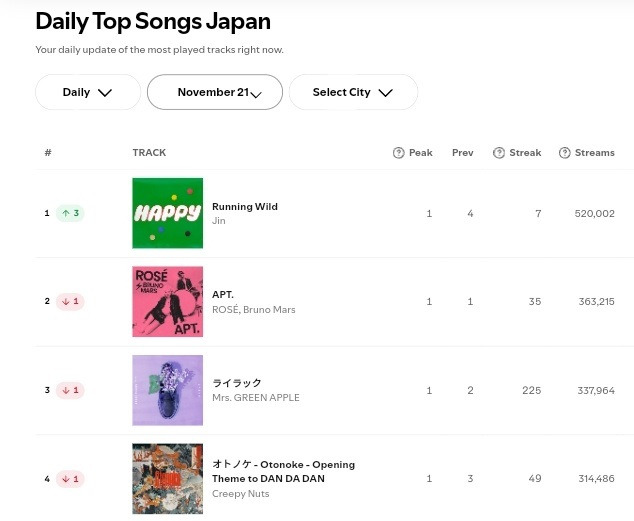Click the Streams column help icon

[x=565, y=153]
